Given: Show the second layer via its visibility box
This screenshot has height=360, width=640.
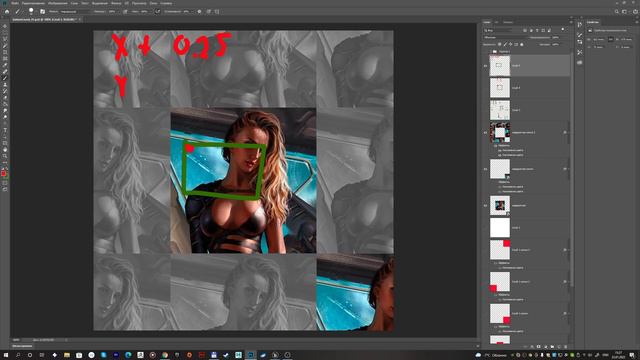Looking at the screenshot, I should point(485,88).
